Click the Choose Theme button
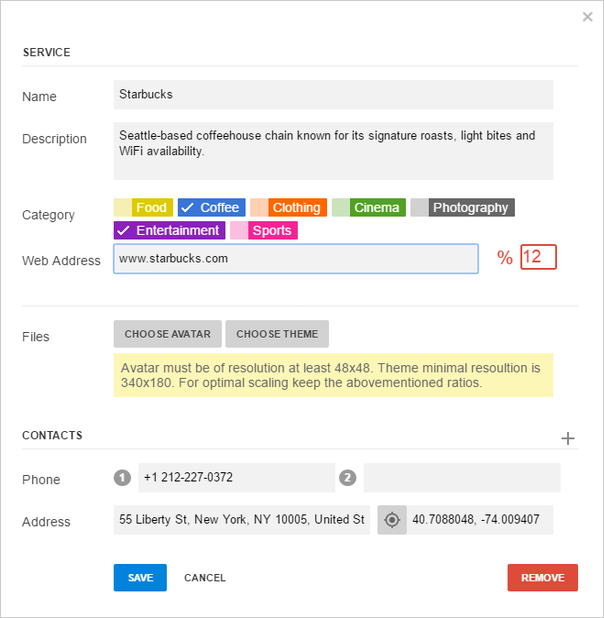Image resolution: width=604 pixels, height=618 pixels. coord(277,334)
